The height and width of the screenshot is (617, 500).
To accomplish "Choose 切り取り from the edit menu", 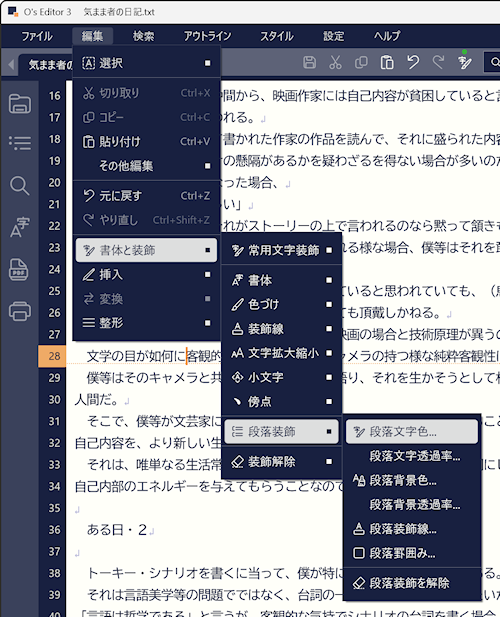I will (x=146, y=93).
